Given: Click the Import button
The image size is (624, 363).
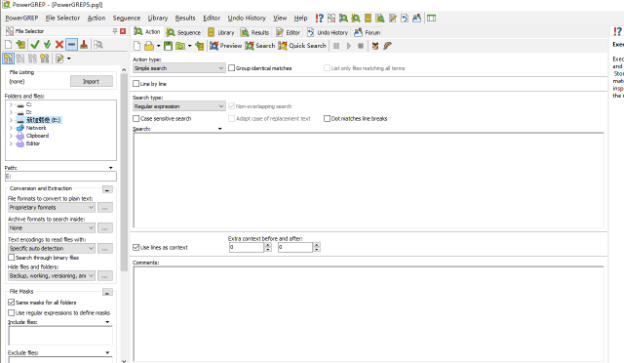Looking at the screenshot, I should click(x=91, y=81).
